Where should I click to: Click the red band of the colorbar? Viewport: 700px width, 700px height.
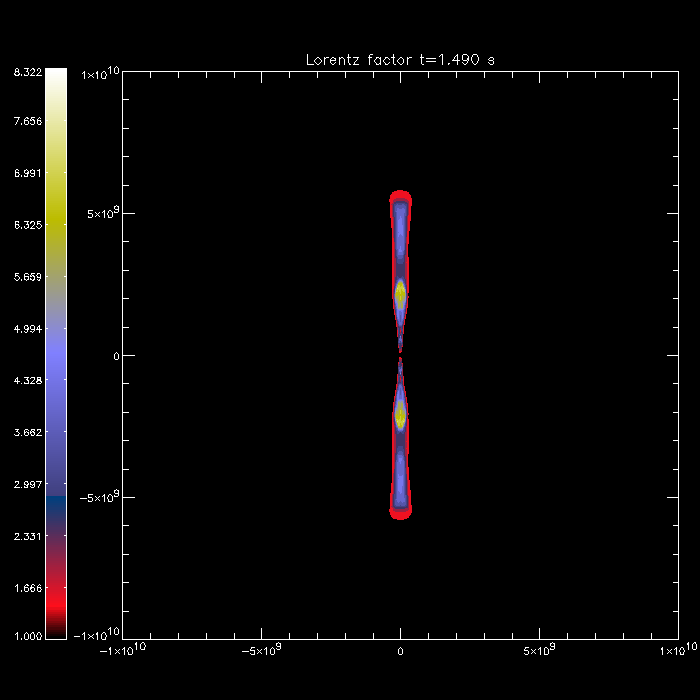point(56,603)
